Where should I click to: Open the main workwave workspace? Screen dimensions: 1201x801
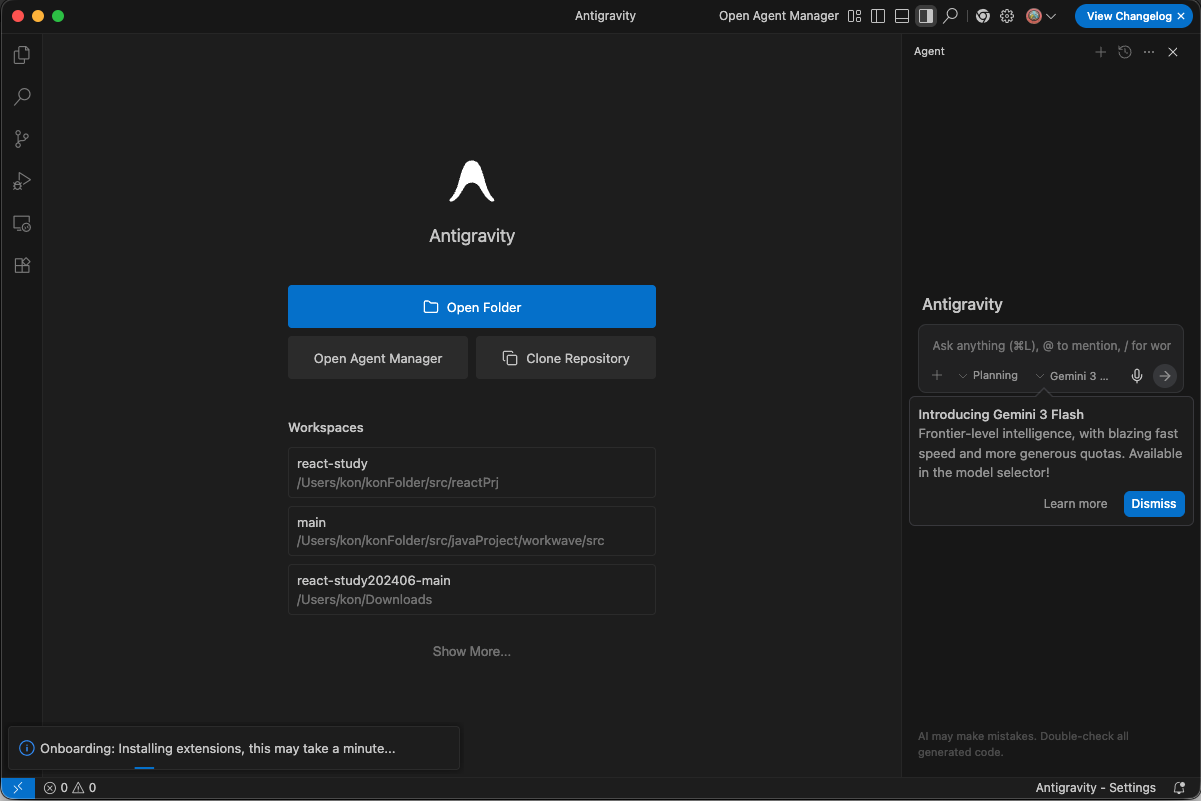coord(472,531)
